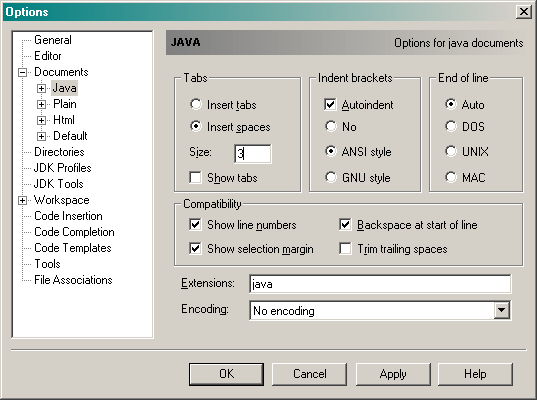Set end of line to MAC
This screenshot has height=400, width=537.
coord(451,177)
